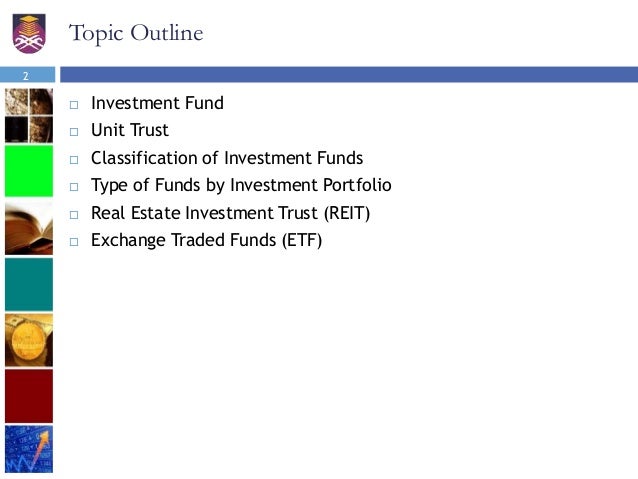The height and width of the screenshot is (479, 638).
Task: Click the teal color square
Action: point(29,284)
